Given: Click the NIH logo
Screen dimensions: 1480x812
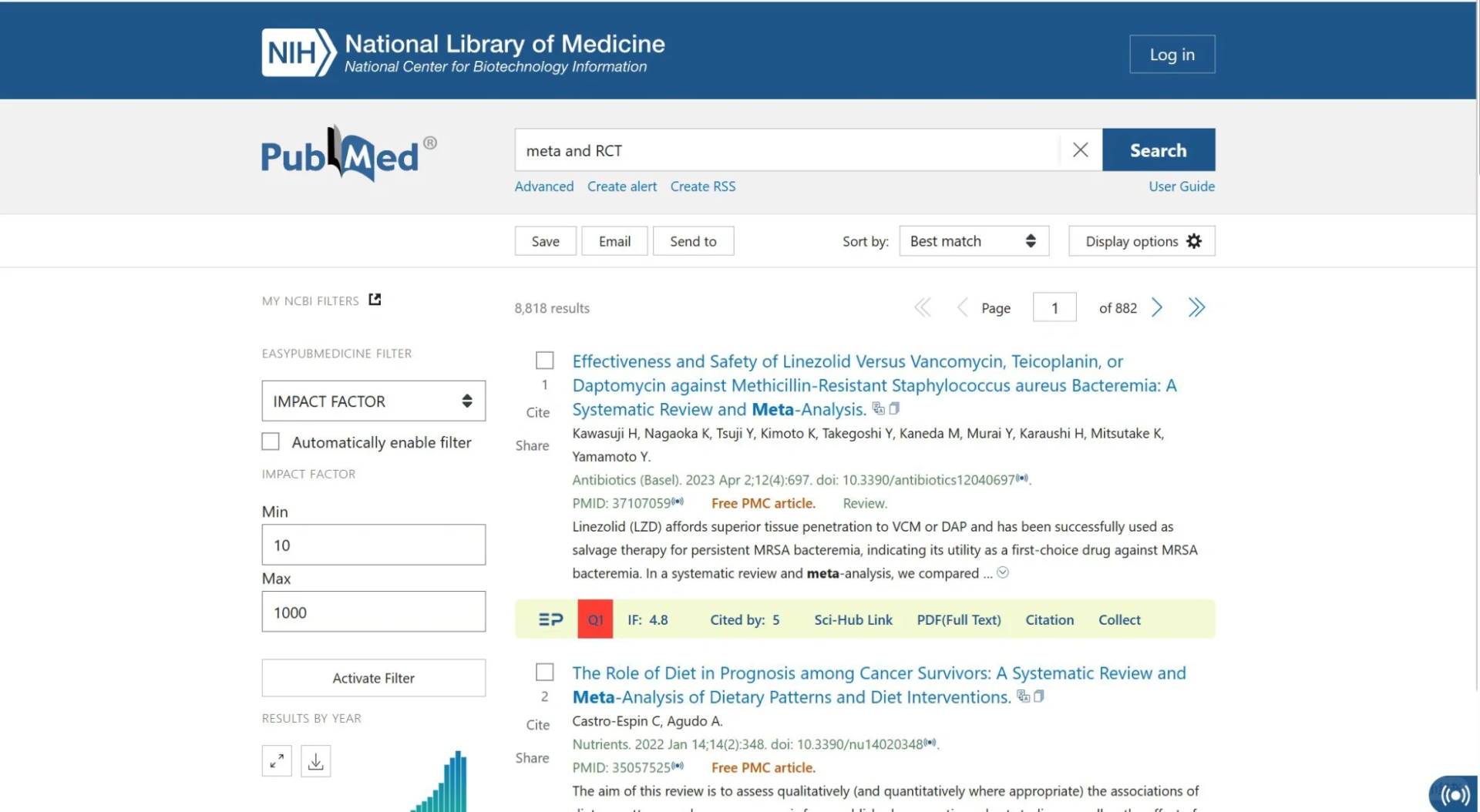Looking at the screenshot, I should 298,52.
